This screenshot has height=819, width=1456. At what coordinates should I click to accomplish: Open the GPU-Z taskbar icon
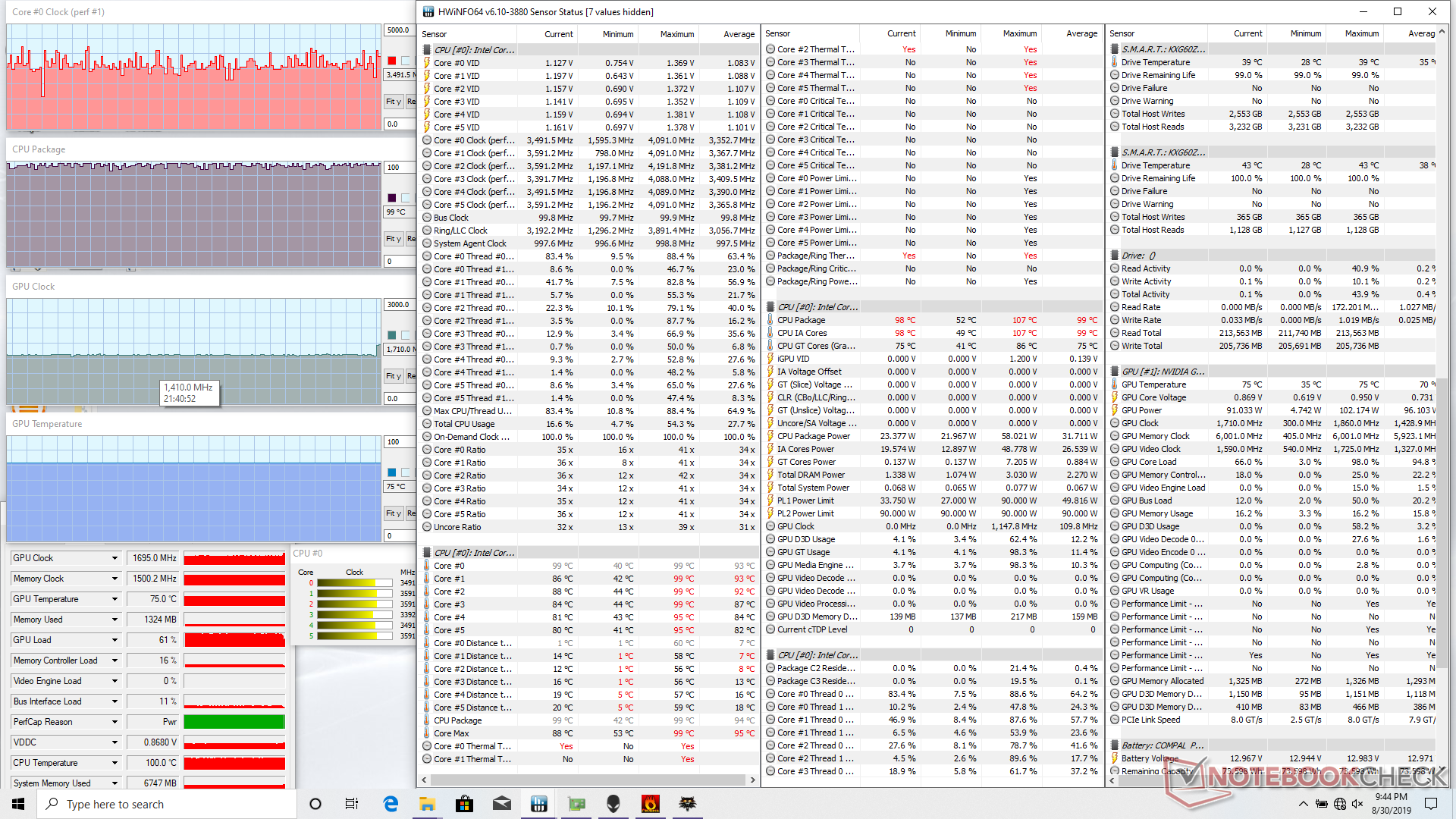click(576, 804)
